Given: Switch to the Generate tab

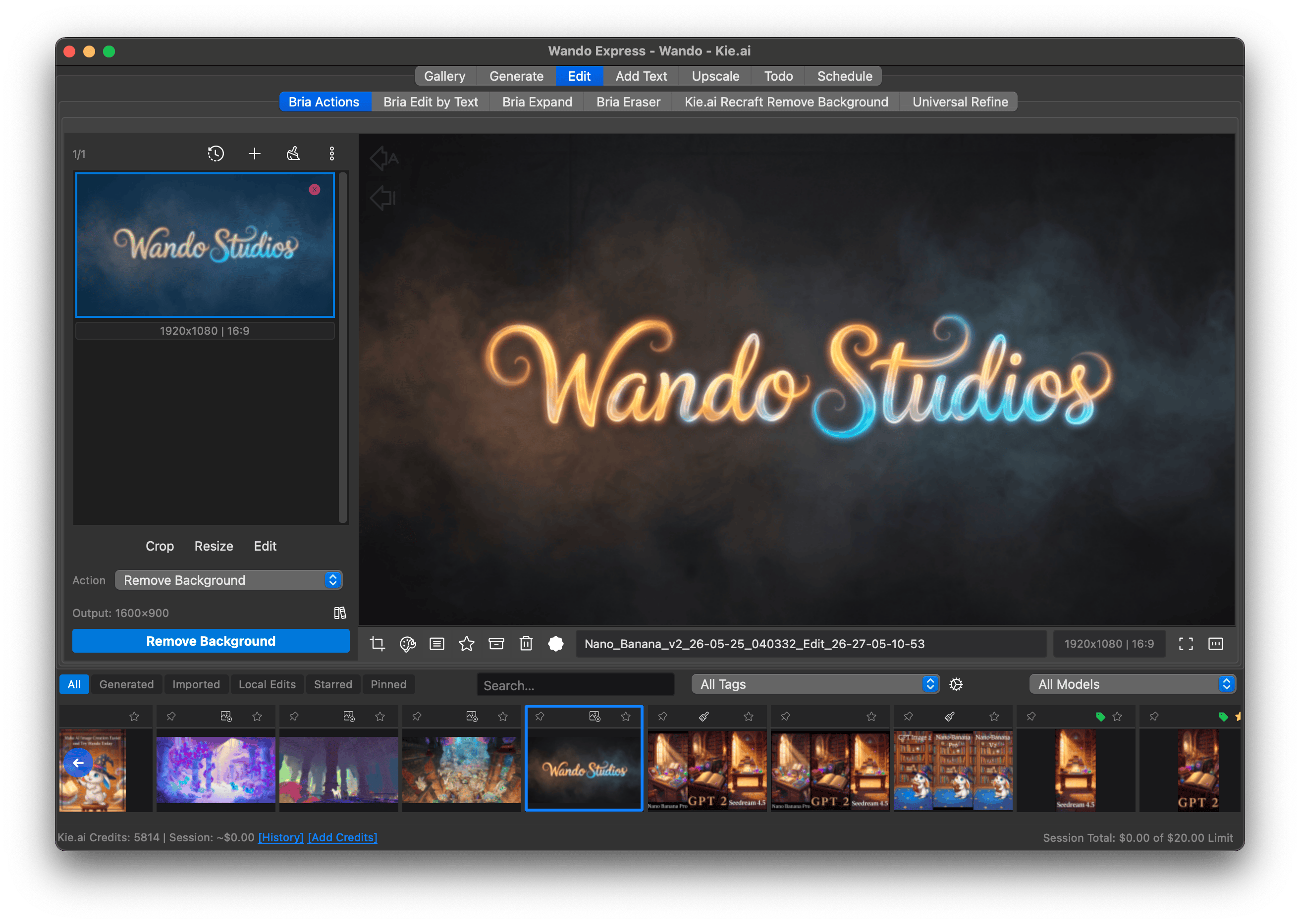Looking at the screenshot, I should click(x=516, y=76).
